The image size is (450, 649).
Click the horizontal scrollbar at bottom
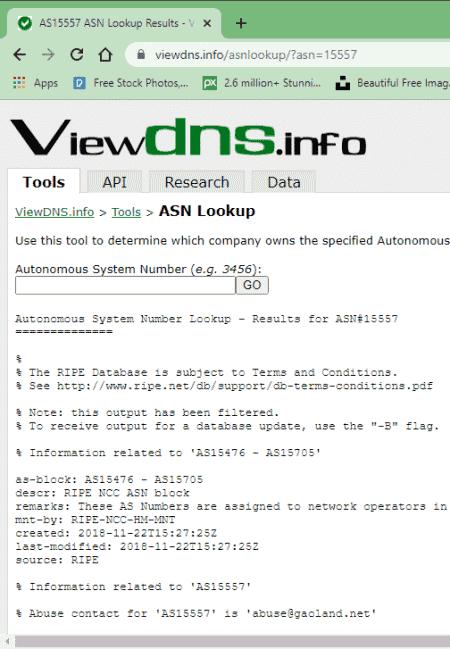[232, 642]
